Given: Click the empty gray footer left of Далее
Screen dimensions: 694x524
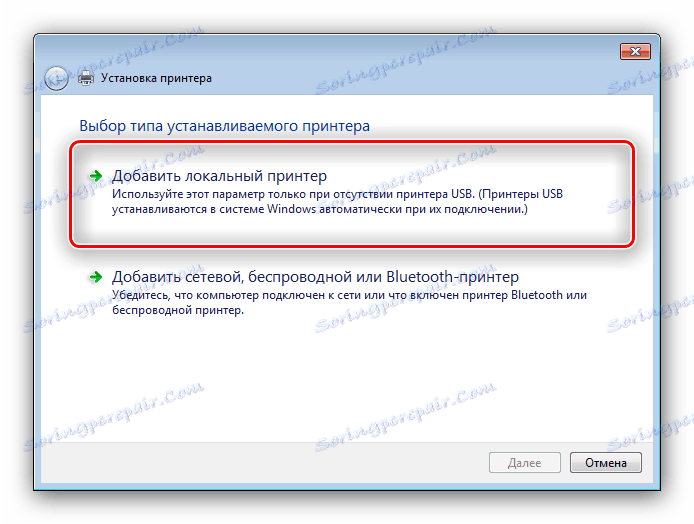Looking at the screenshot, I should pyautogui.click(x=263, y=462).
